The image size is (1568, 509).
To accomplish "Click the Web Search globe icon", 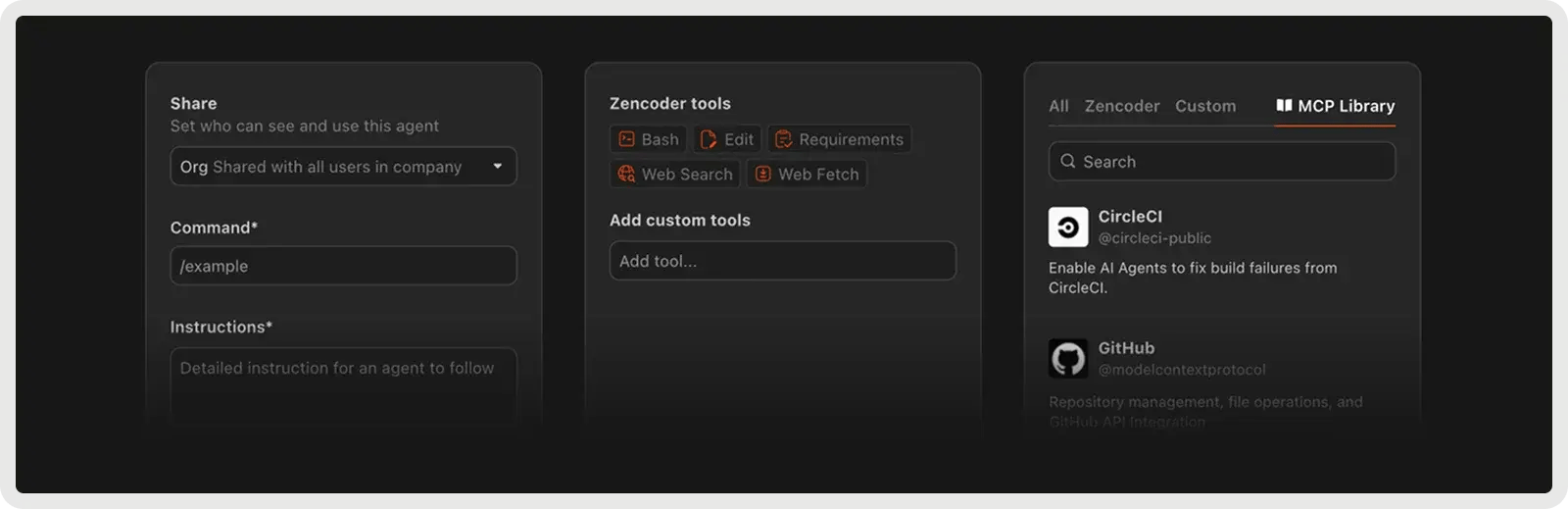I will [626, 175].
